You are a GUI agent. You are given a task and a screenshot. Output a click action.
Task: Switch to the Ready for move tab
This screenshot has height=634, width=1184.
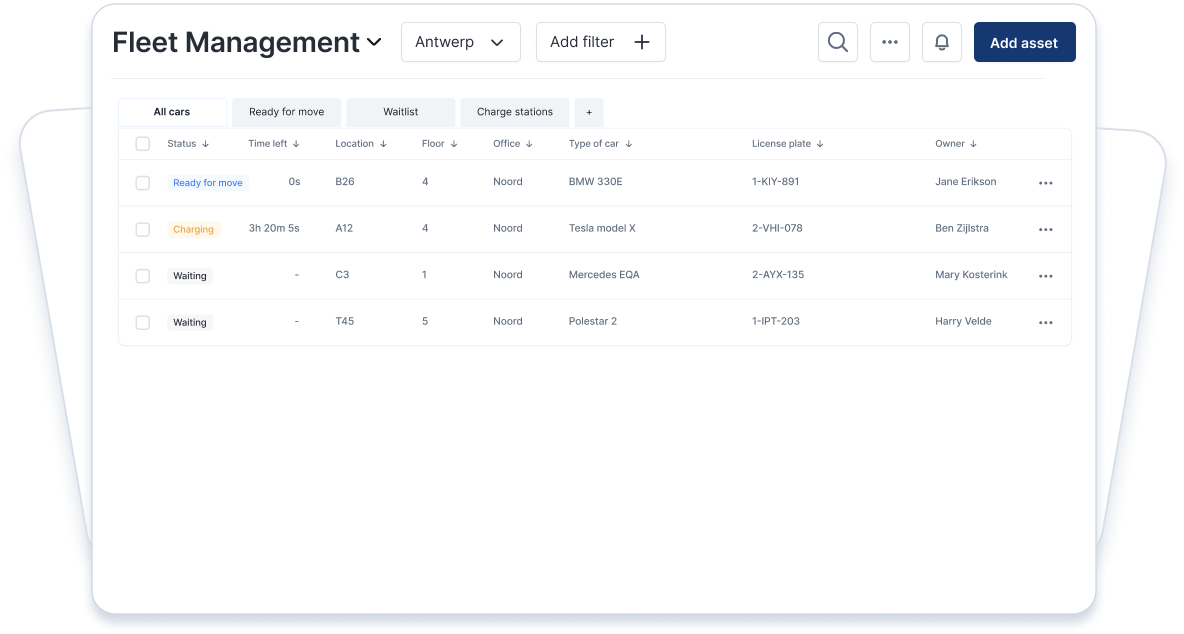pyautogui.click(x=286, y=112)
